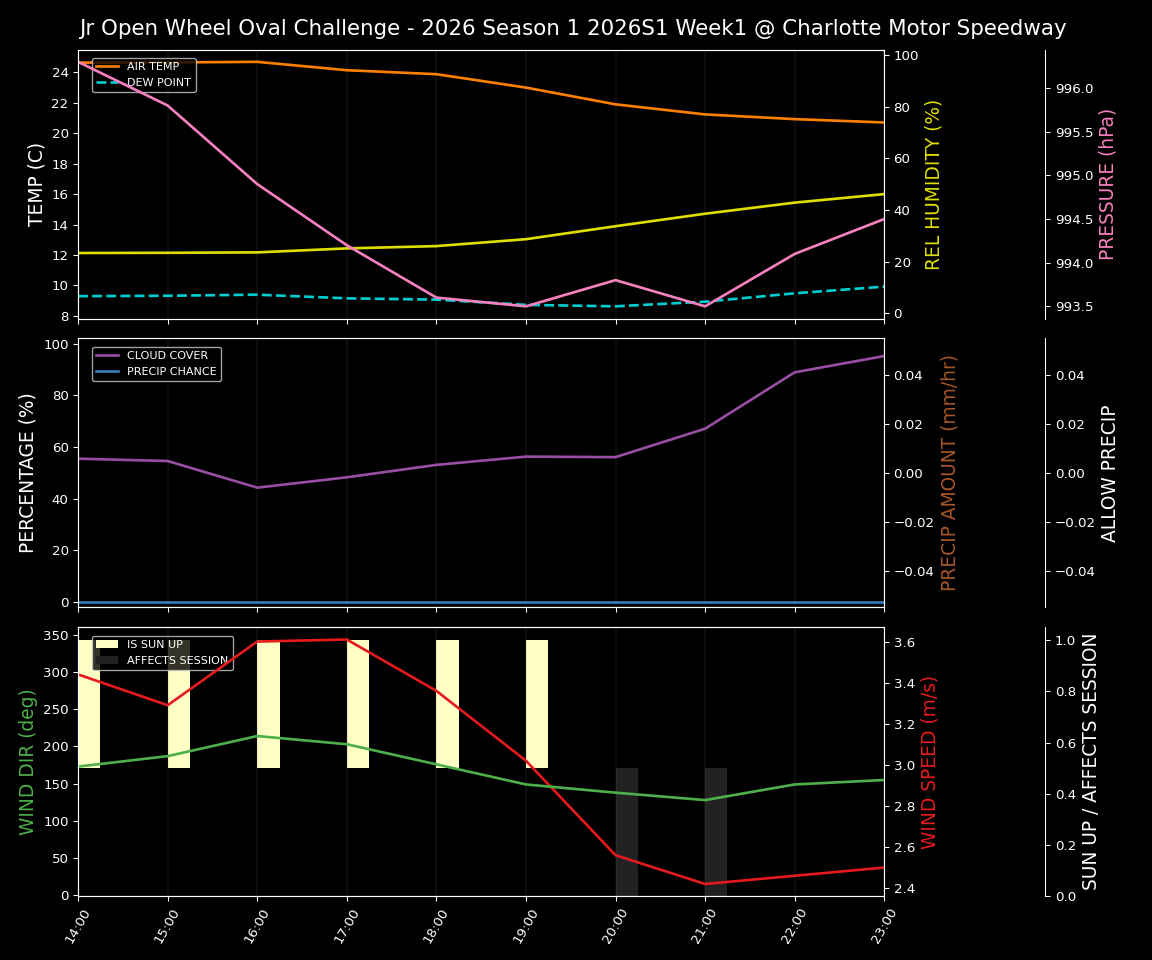Select the AIR TEMP legend line sample
The width and height of the screenshot is (1152, 960).
click(x=106, y=66)
